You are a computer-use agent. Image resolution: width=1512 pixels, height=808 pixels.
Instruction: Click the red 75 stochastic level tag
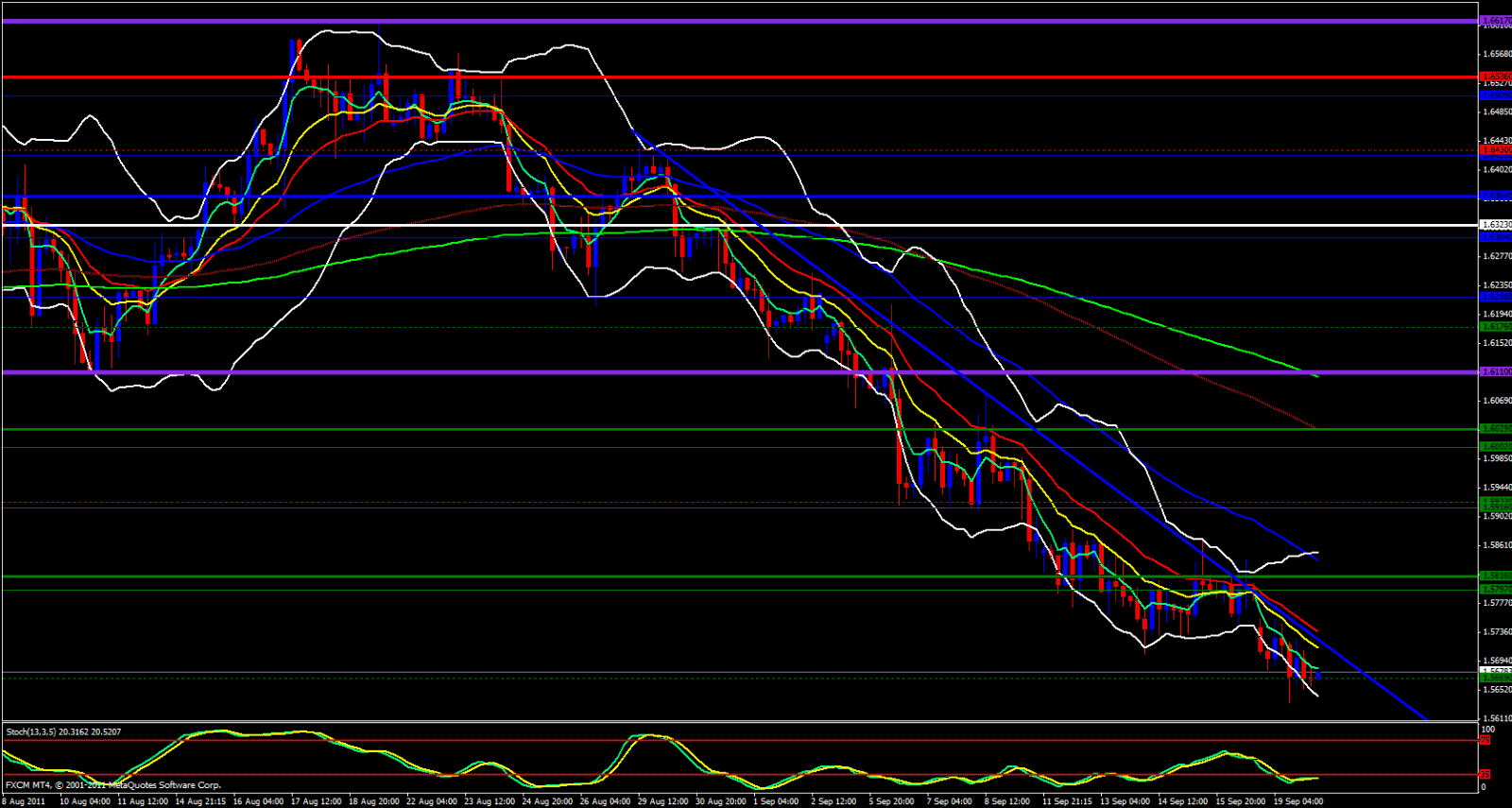(x=1485, y=741)
